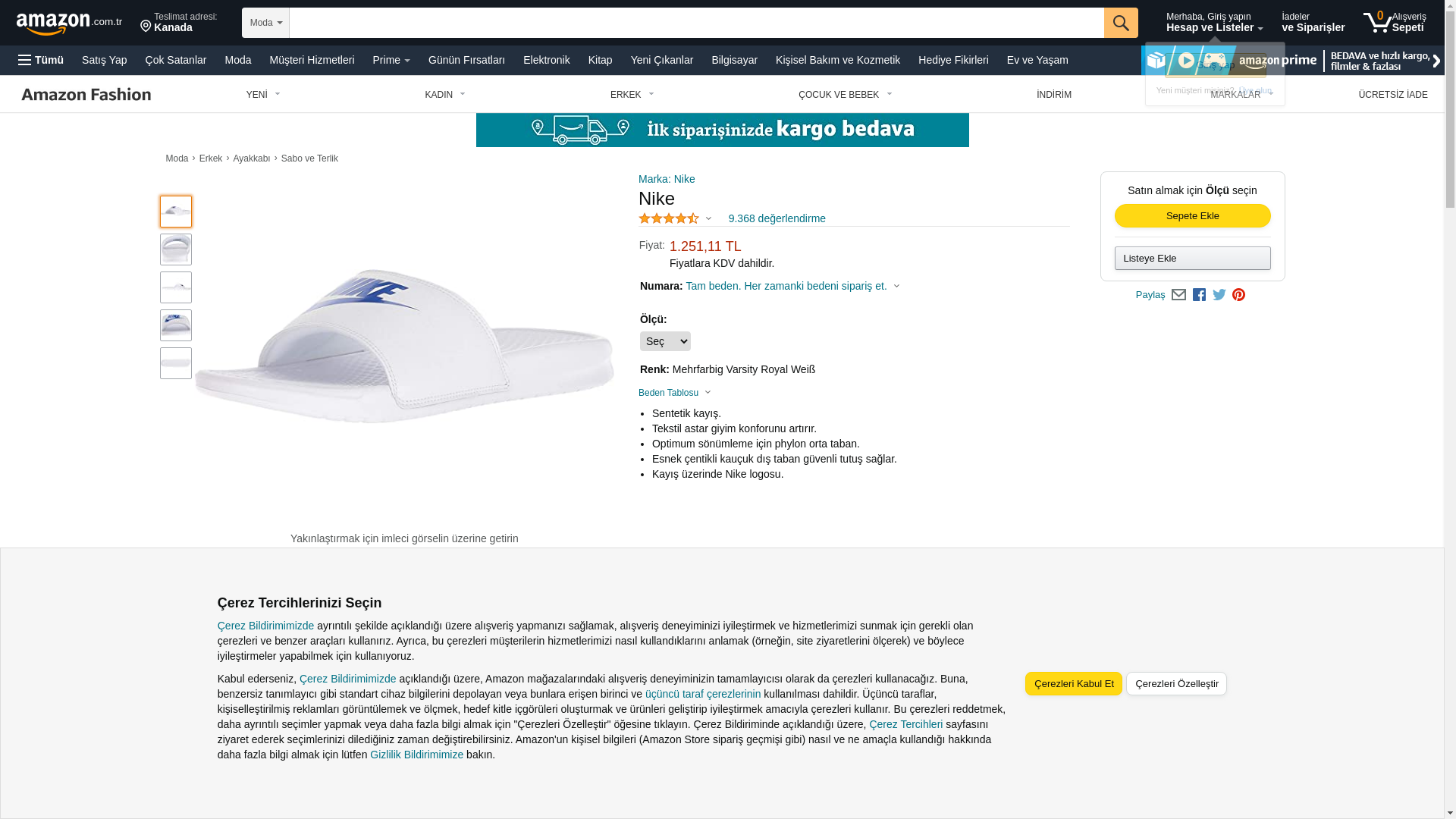Viewport: 1456px width, 819px height.
Task: Expand the Beden Tablosu size chart
Action: pos(675,393)
